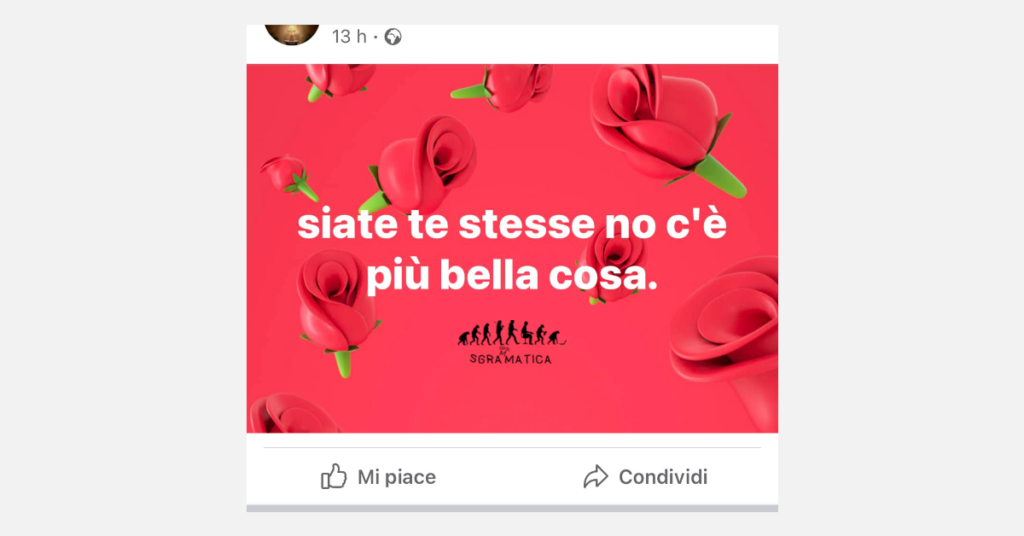Click the gray separator bar below the post

pos(512,508)
